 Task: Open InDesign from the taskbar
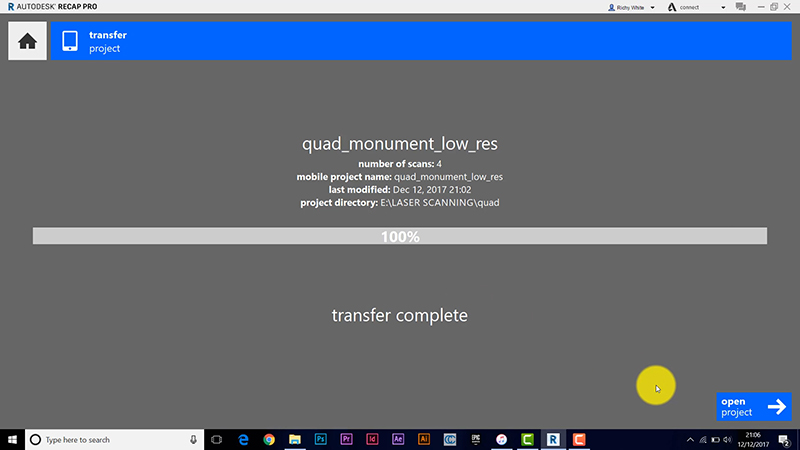372,439
